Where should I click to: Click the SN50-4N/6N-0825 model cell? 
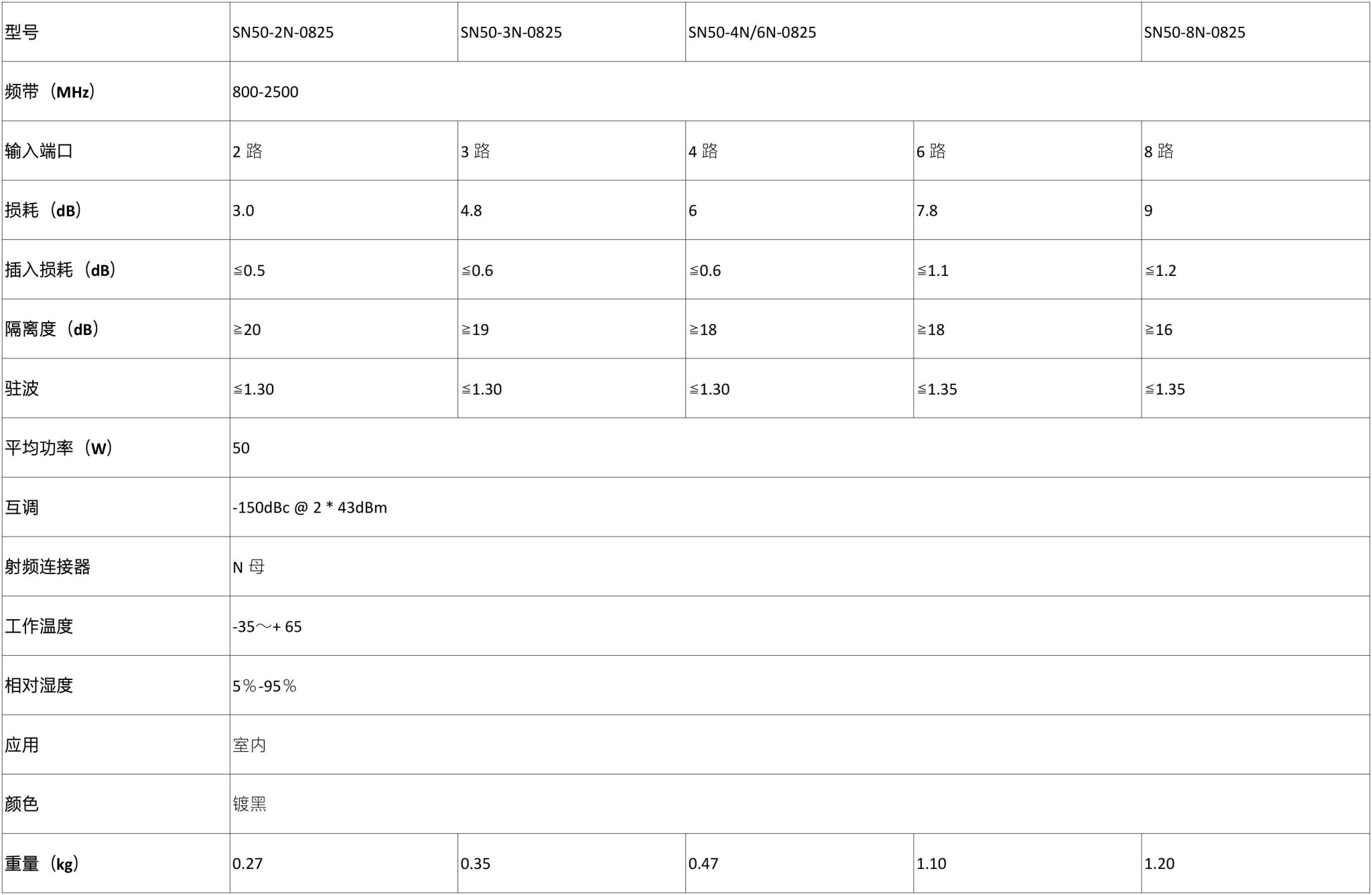click(x=913, y=31)
